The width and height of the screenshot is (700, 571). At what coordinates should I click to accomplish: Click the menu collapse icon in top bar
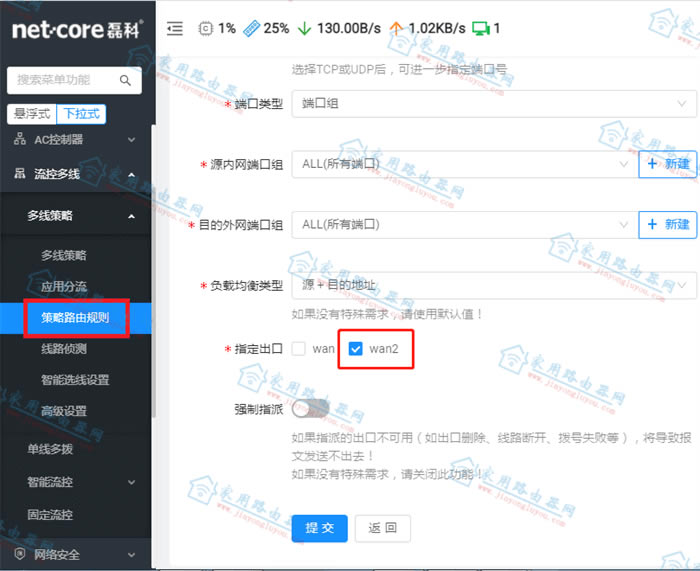pyautogui.click(x=175, y=28)
